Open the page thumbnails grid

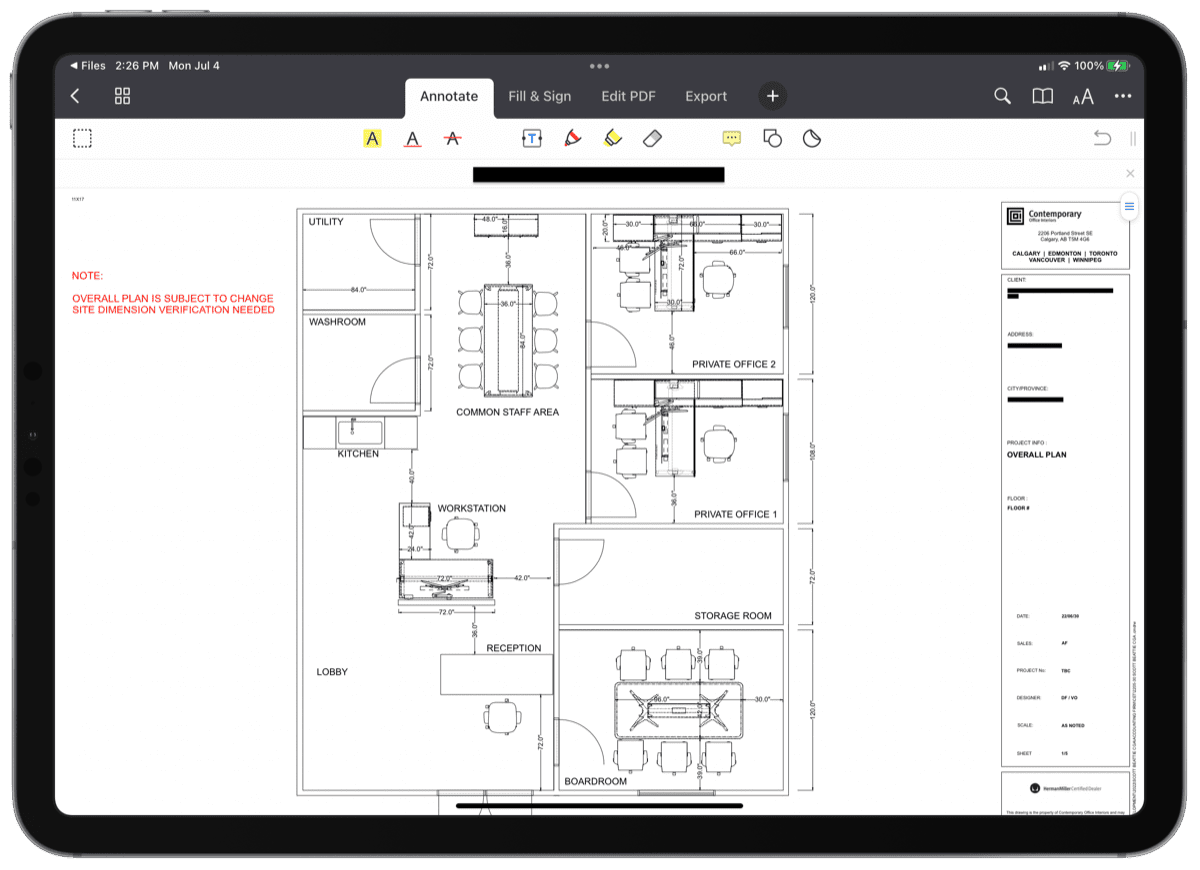[x=122, y=96]
